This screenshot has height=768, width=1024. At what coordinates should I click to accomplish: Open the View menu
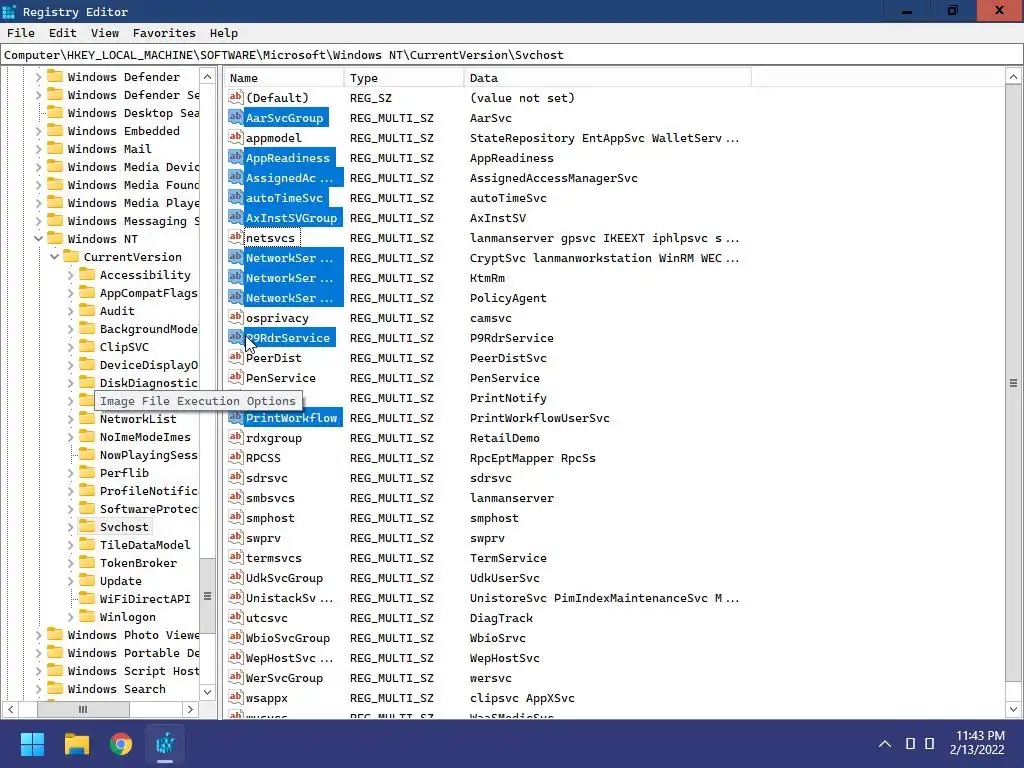(104, 33)
